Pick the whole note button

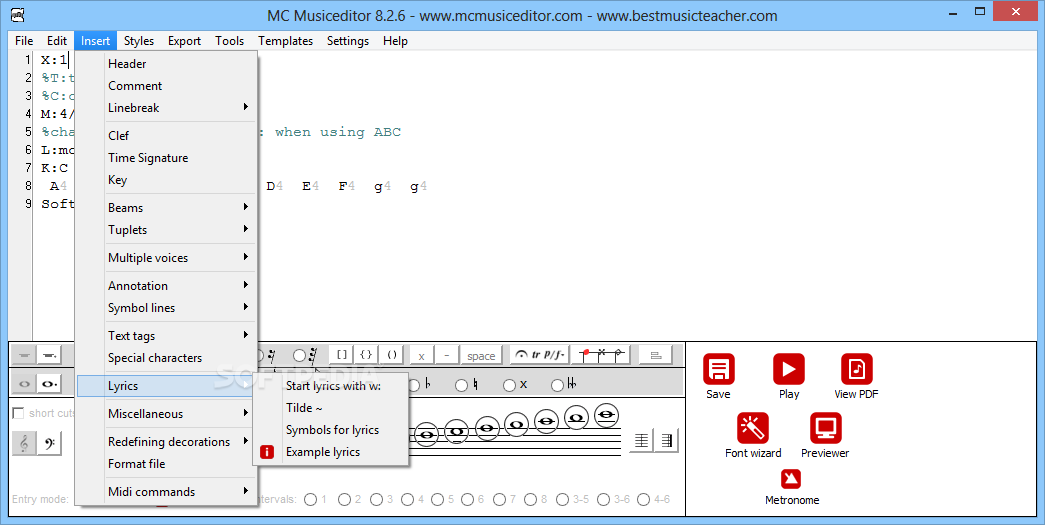pos(24,384)
